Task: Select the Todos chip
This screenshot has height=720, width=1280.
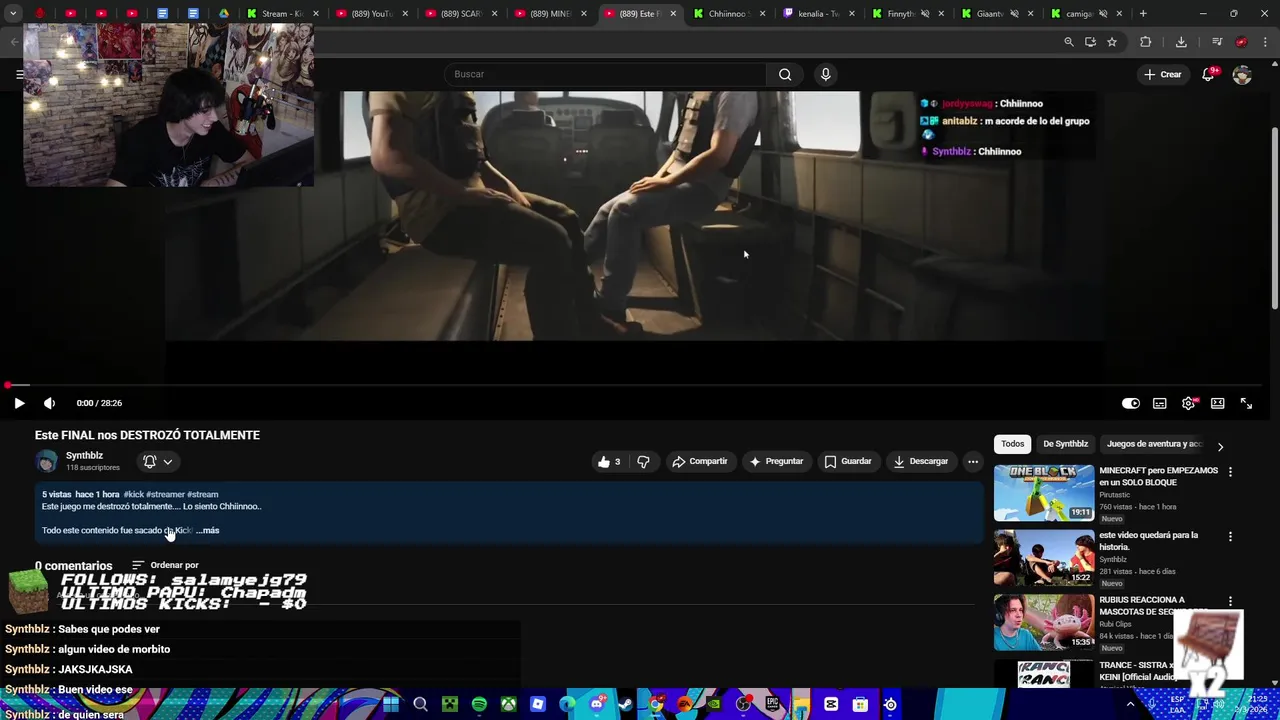Action: click(x=1013, y=444)
